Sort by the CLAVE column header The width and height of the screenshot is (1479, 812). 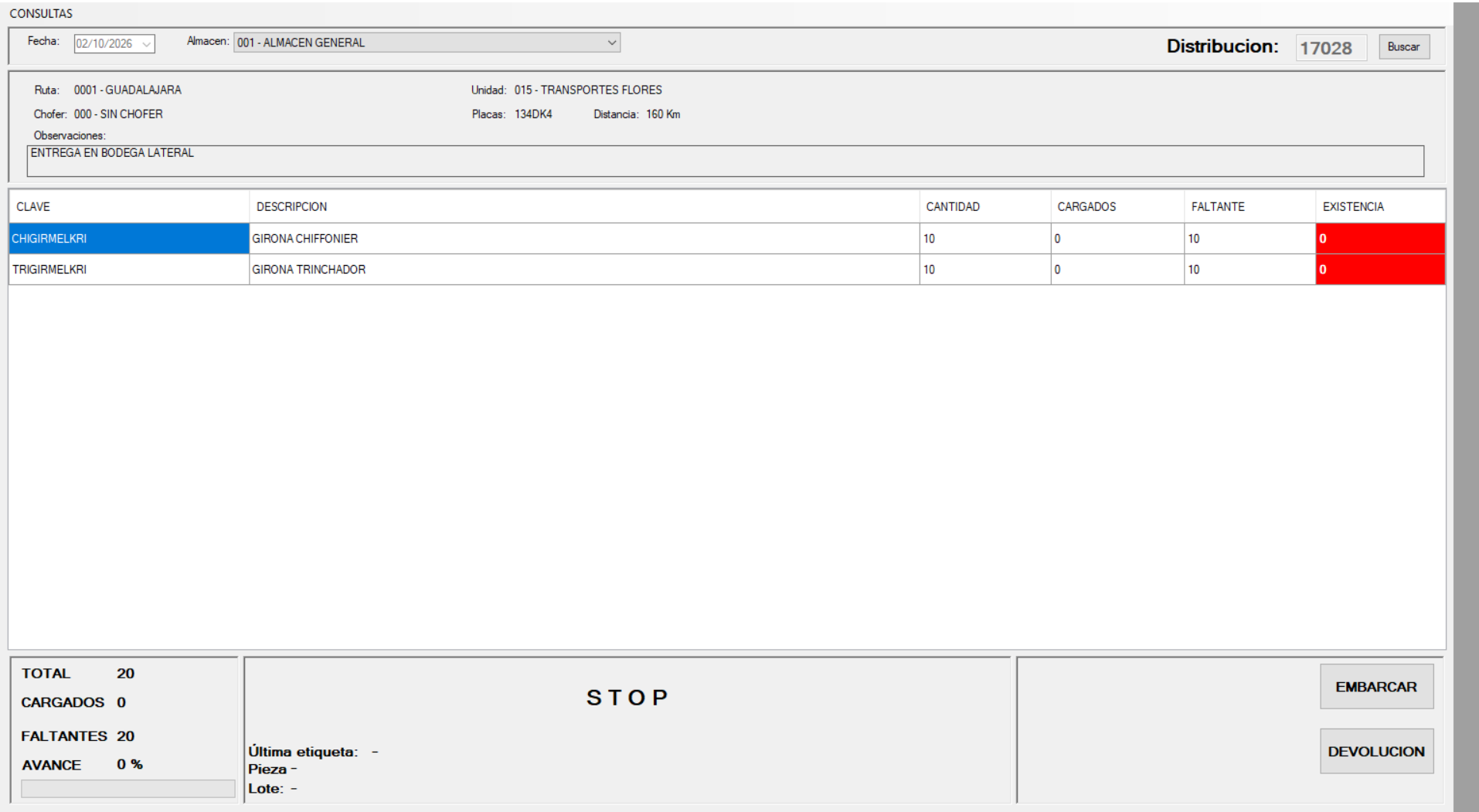(129, 207)
